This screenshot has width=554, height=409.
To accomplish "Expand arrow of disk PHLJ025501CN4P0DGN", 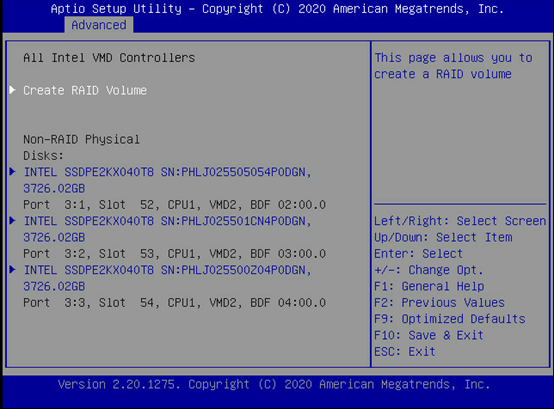I will (13, 221).
